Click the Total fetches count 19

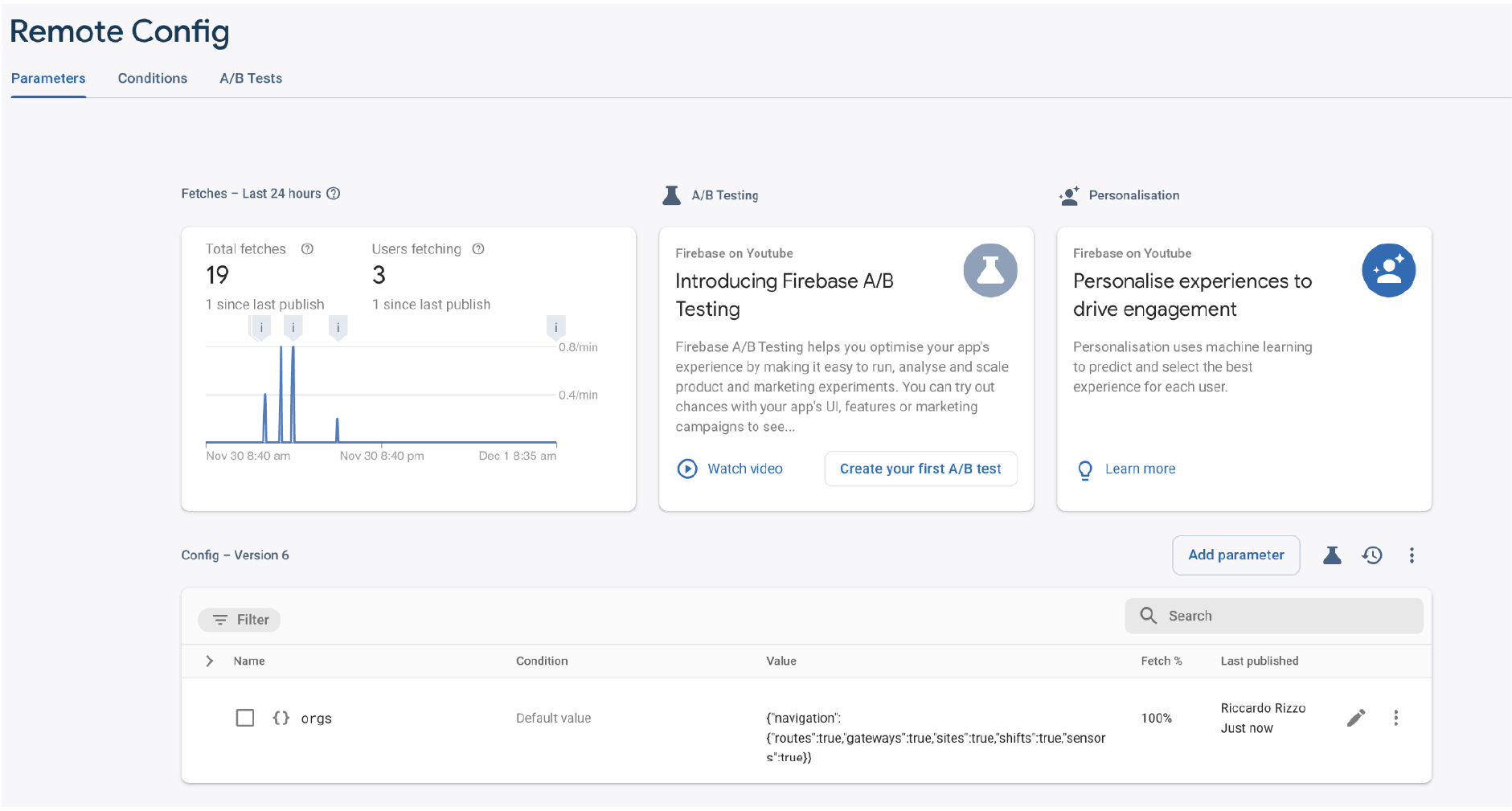(x=217, y=276)
